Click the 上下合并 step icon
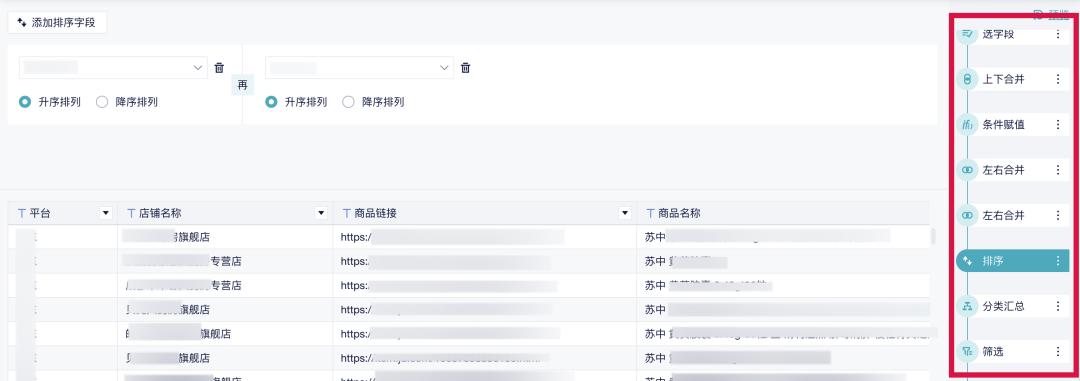The height and width of the screenshot is (381, 1080). click(x=967, y=79)
